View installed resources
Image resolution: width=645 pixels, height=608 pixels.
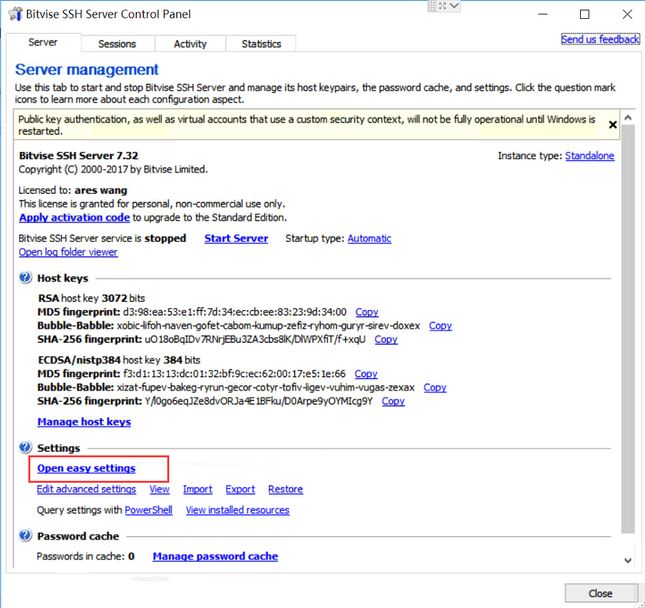pyautogui.click(x=237, y=510)
